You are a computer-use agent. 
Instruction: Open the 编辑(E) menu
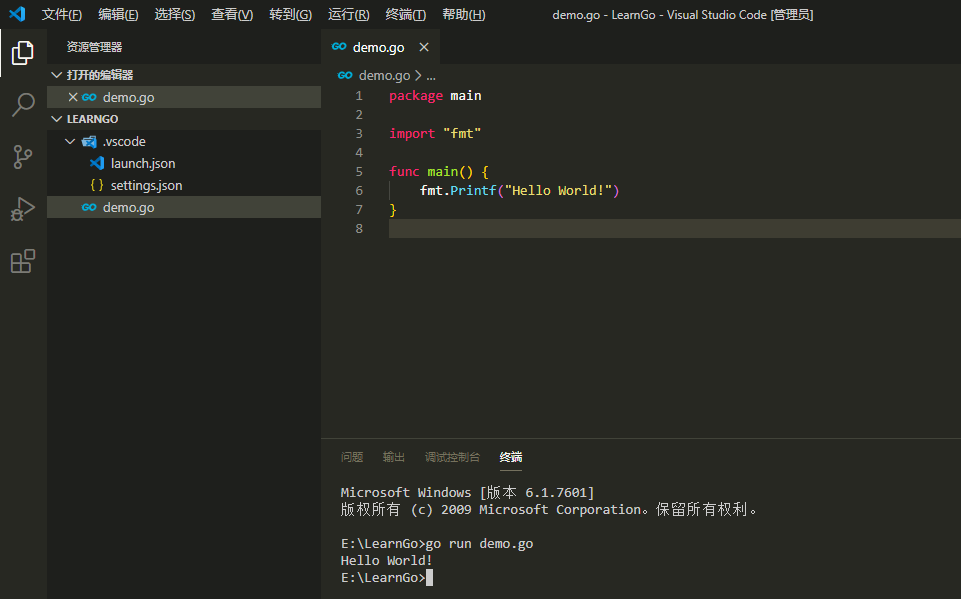tap(118, 15)
